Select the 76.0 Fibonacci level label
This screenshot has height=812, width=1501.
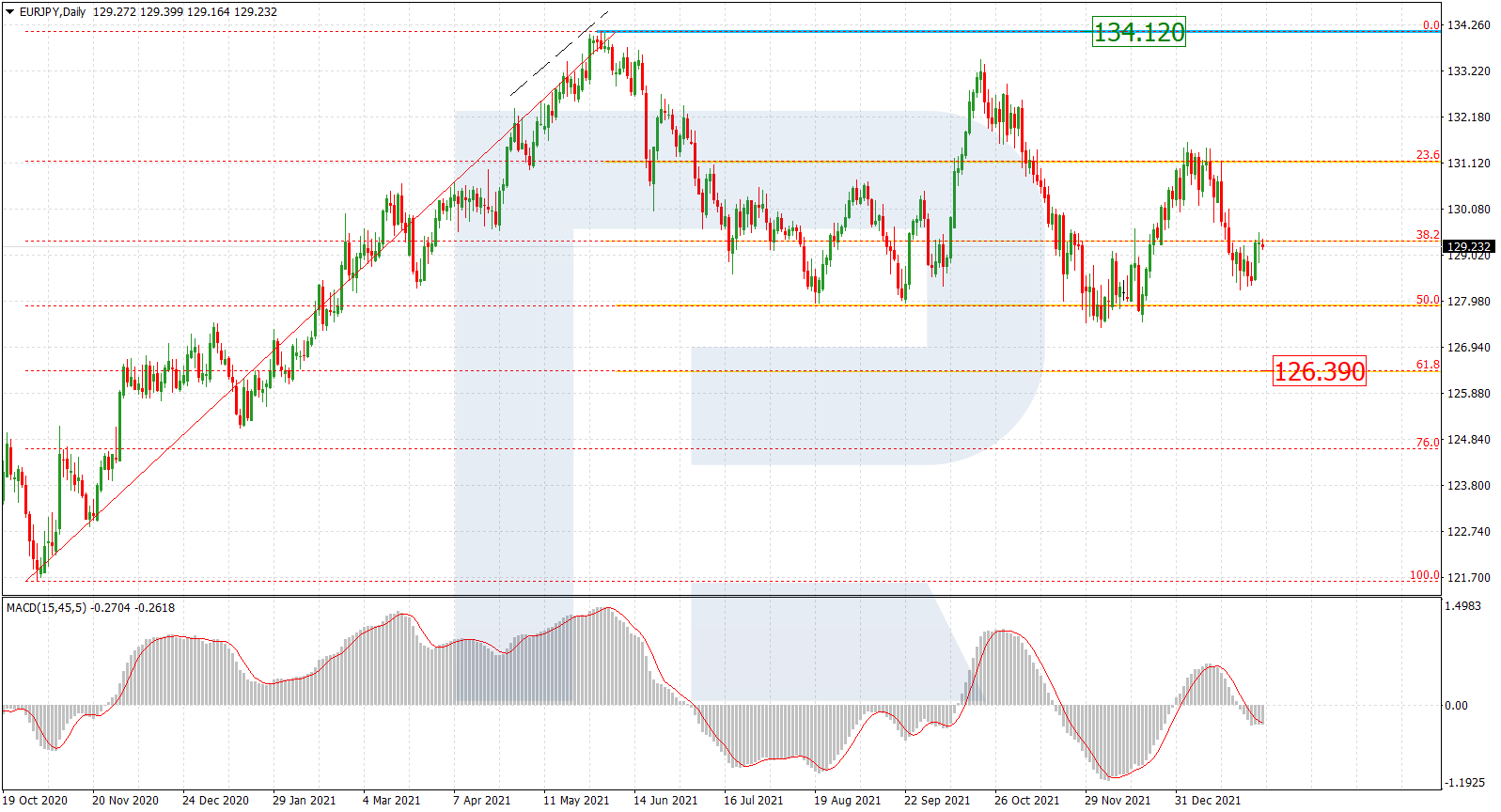coord(1428,442)
